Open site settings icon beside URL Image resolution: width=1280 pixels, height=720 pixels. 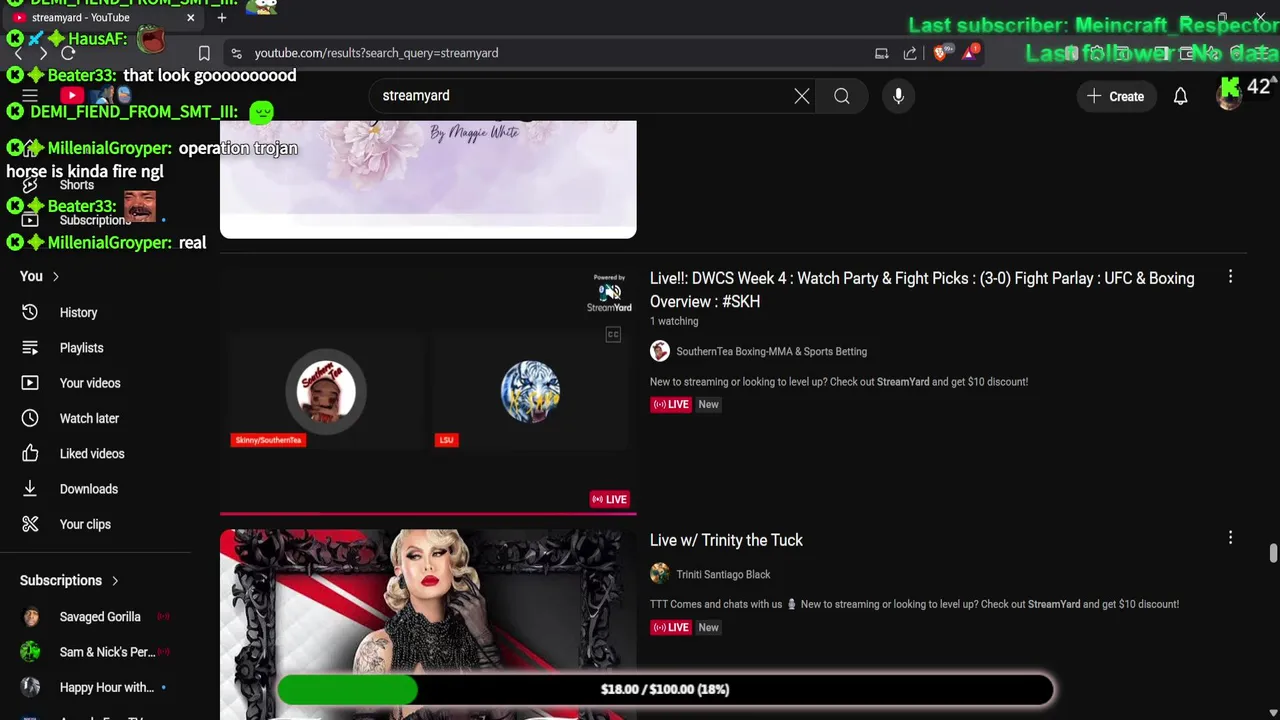[x=236, y=53]
